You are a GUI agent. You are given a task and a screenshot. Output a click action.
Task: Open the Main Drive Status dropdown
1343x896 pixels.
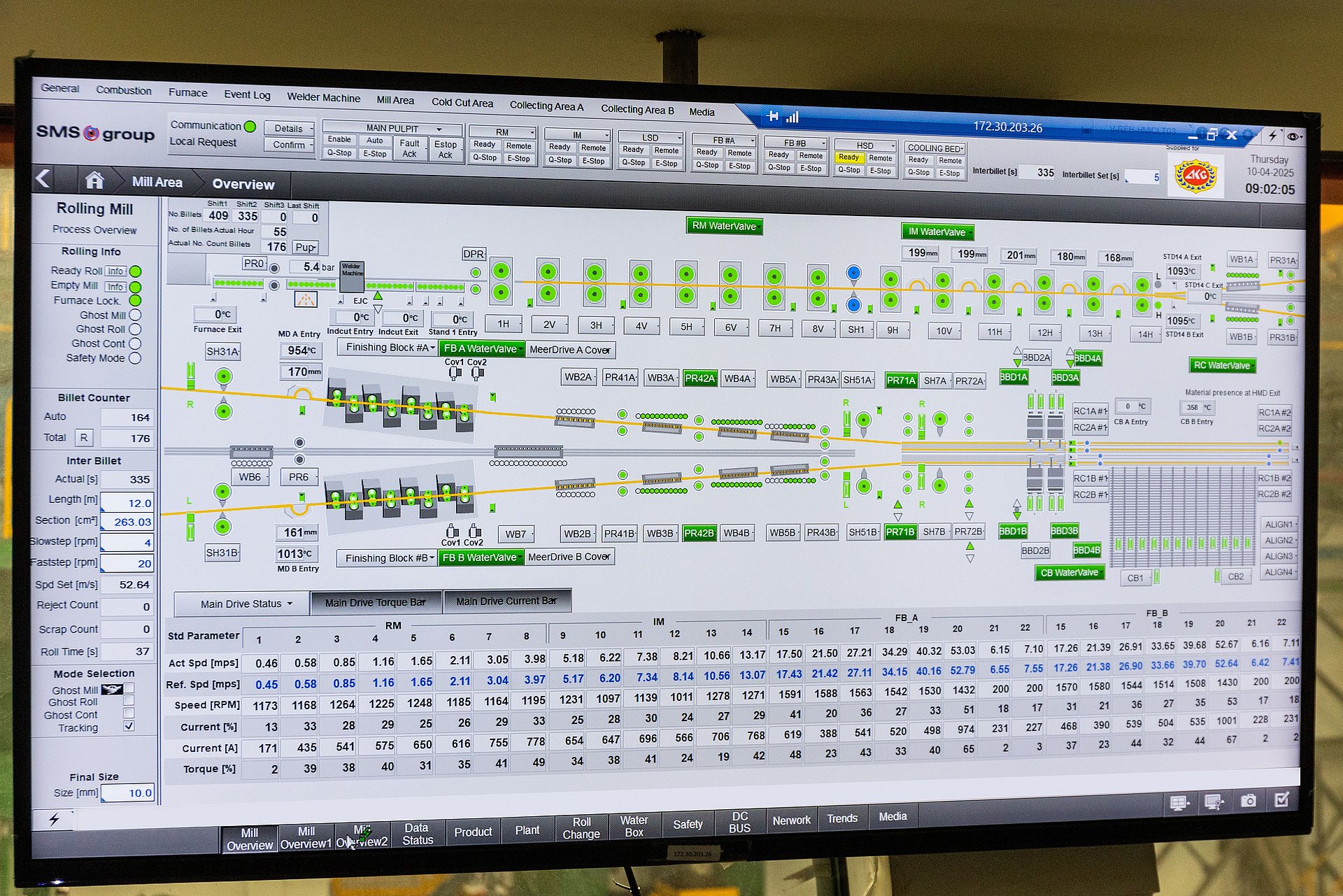[244, 603]
